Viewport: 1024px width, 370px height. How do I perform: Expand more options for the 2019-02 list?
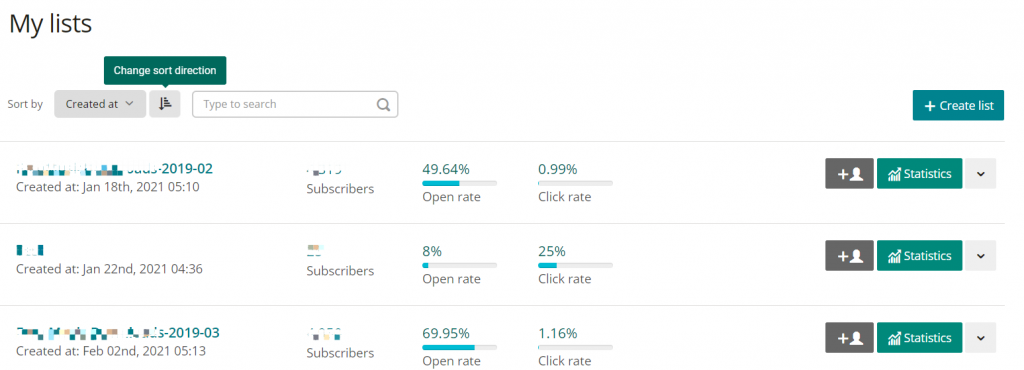(980, 174)
